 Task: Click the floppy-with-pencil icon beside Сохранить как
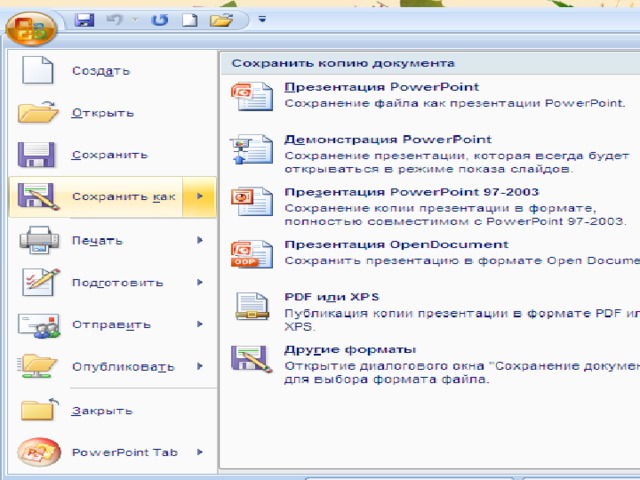point(38,197)
